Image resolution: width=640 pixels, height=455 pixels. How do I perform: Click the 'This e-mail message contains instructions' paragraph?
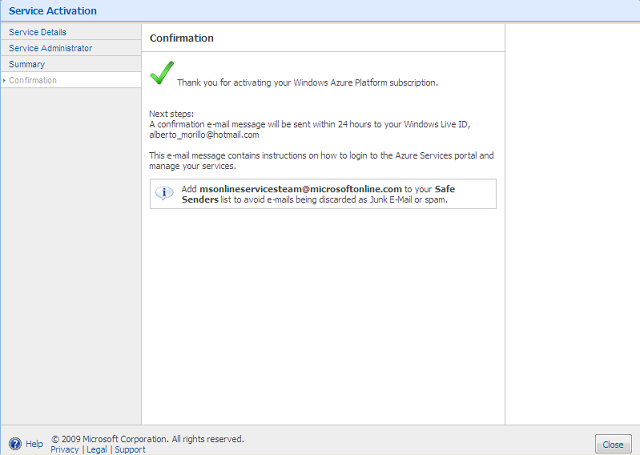tap(321, 161)
